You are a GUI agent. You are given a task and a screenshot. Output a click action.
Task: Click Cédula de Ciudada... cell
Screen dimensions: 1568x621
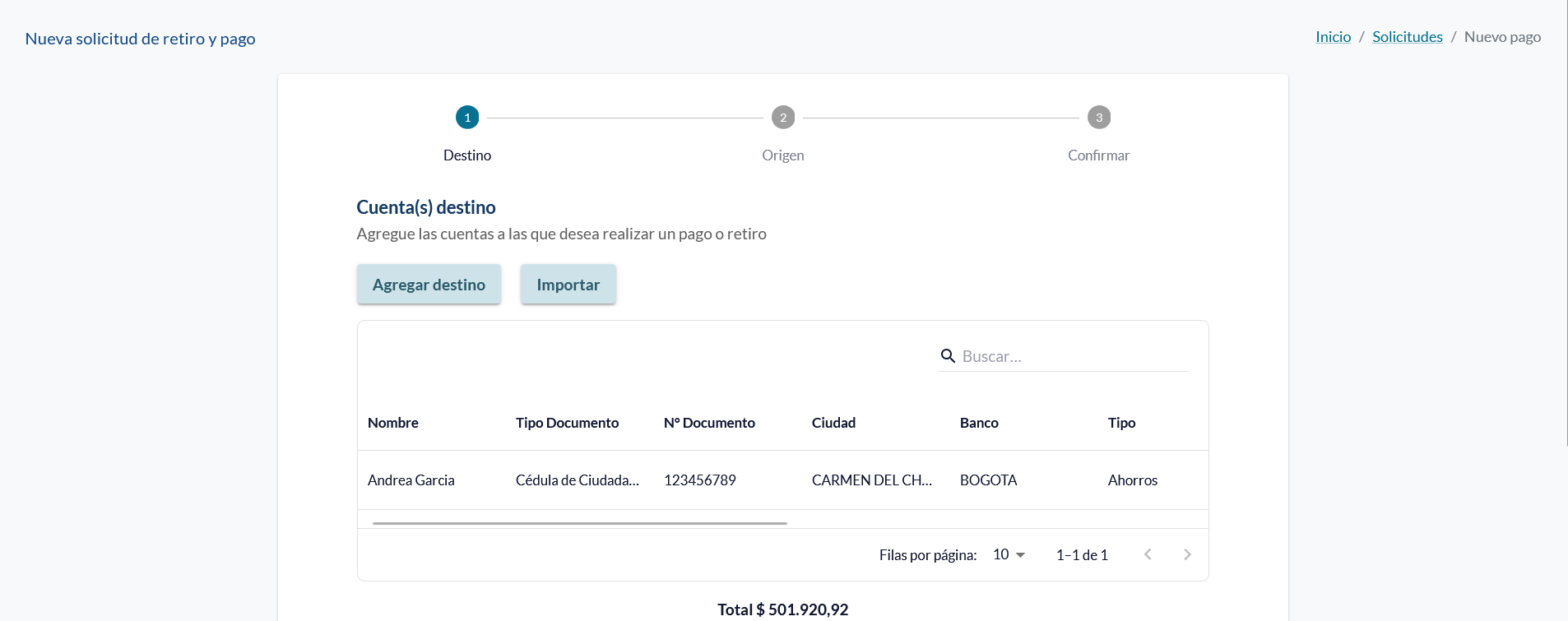(578, 480)
